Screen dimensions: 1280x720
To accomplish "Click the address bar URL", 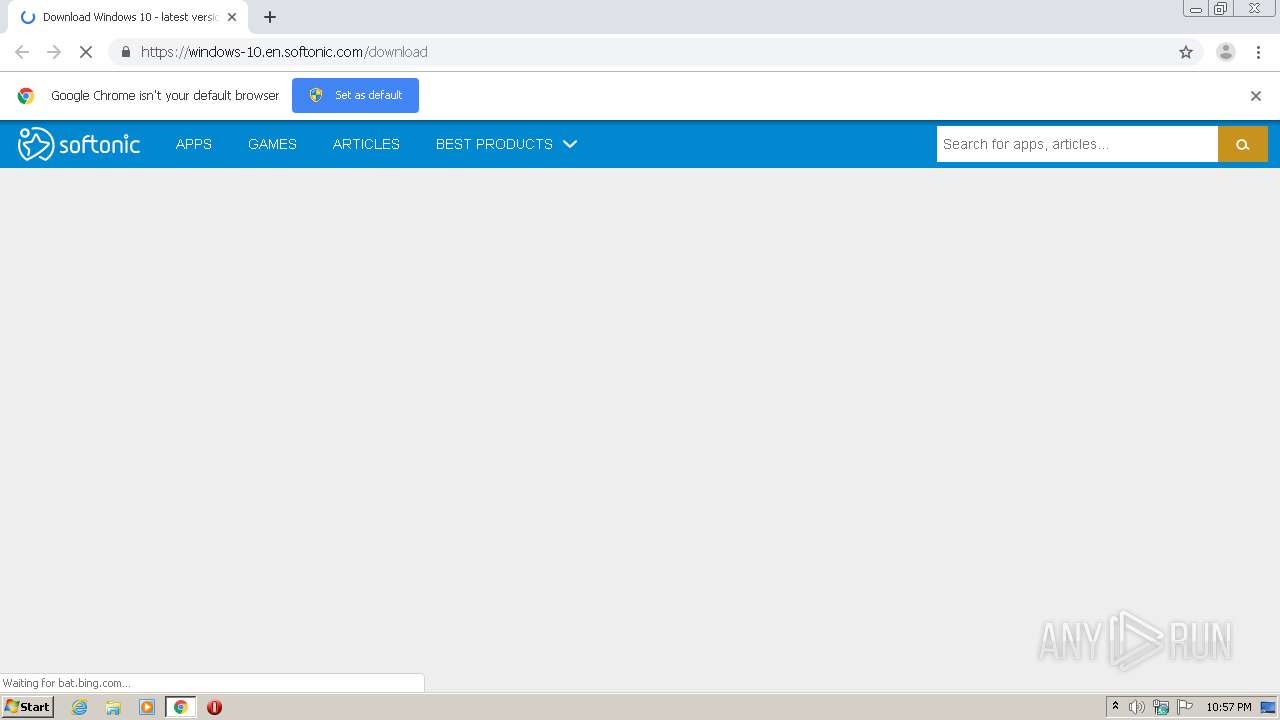I will click(284, 52).
